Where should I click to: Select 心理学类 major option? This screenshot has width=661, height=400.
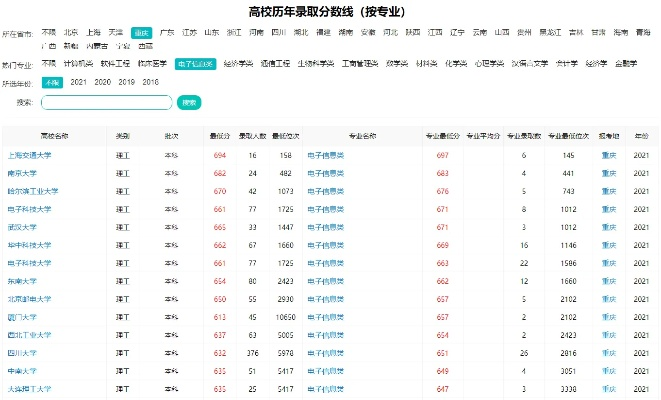489,64
